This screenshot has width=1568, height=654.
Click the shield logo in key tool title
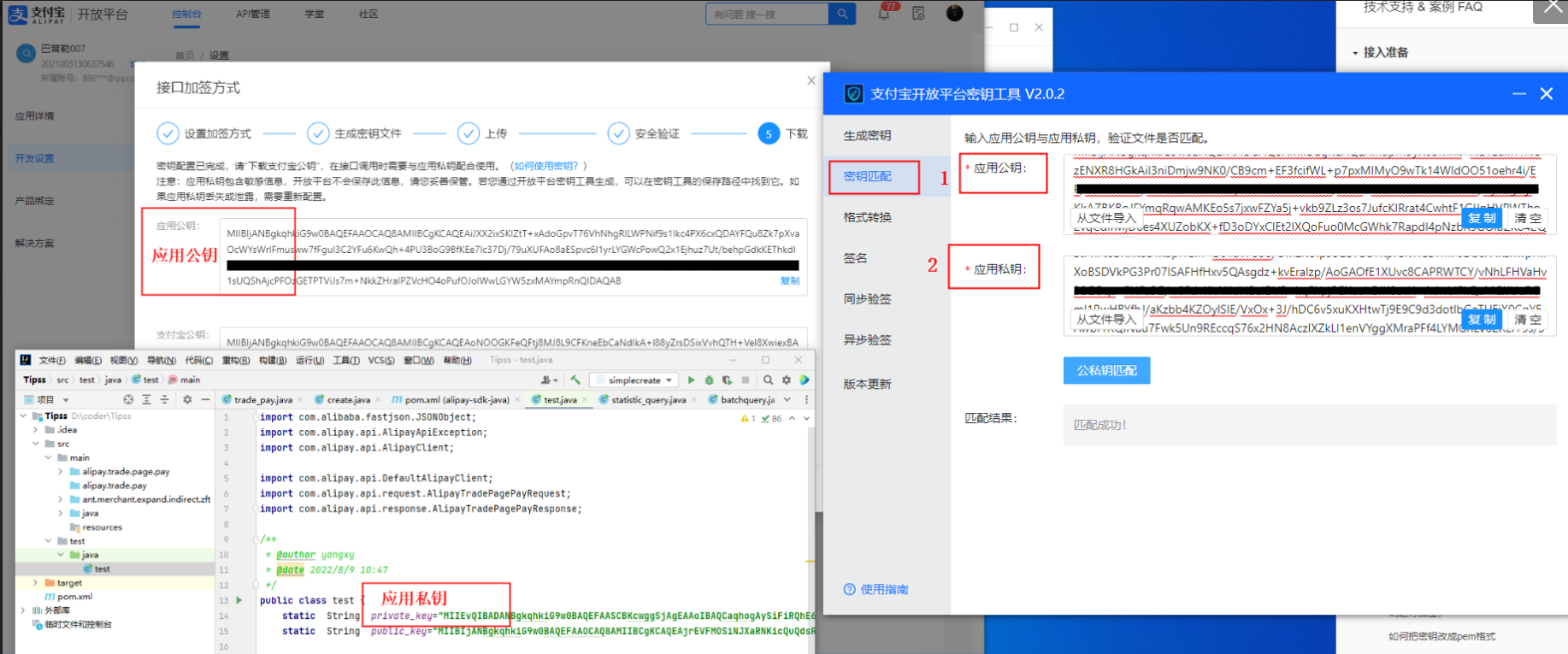coord(853,94)
